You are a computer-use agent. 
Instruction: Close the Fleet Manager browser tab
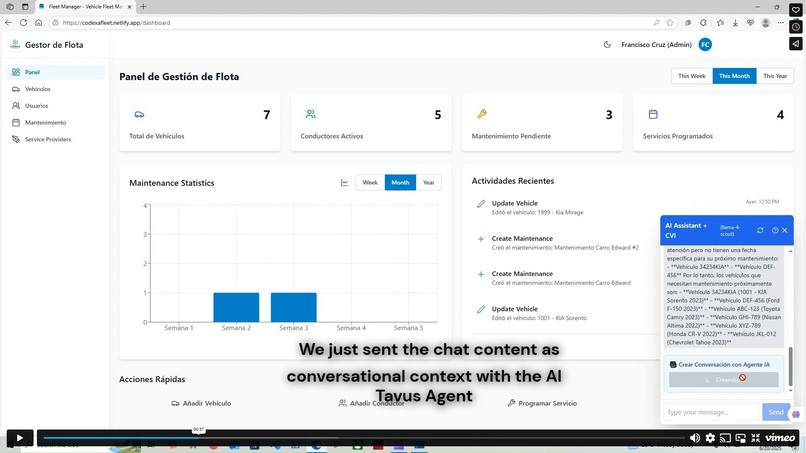coord(129,7)
